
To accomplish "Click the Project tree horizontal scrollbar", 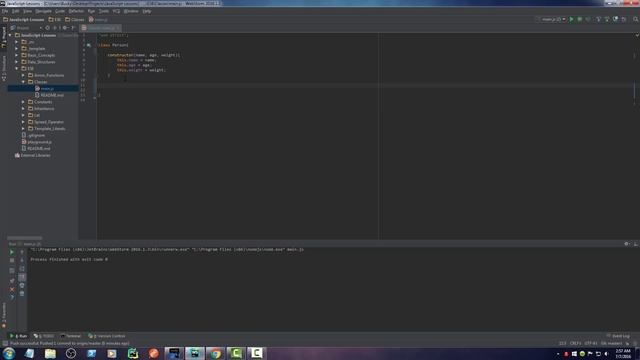I will pos(24,238).
